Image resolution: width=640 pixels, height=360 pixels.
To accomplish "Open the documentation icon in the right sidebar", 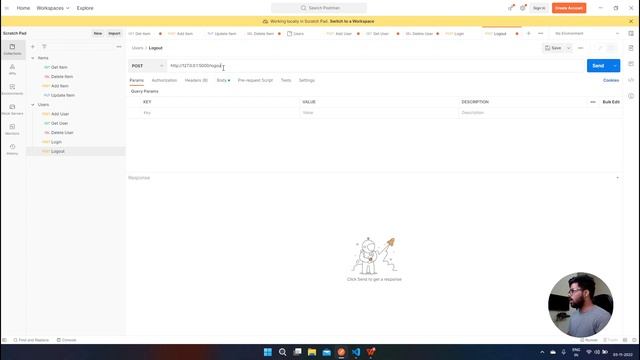I will pyautogui.click(x=631, y=48).
